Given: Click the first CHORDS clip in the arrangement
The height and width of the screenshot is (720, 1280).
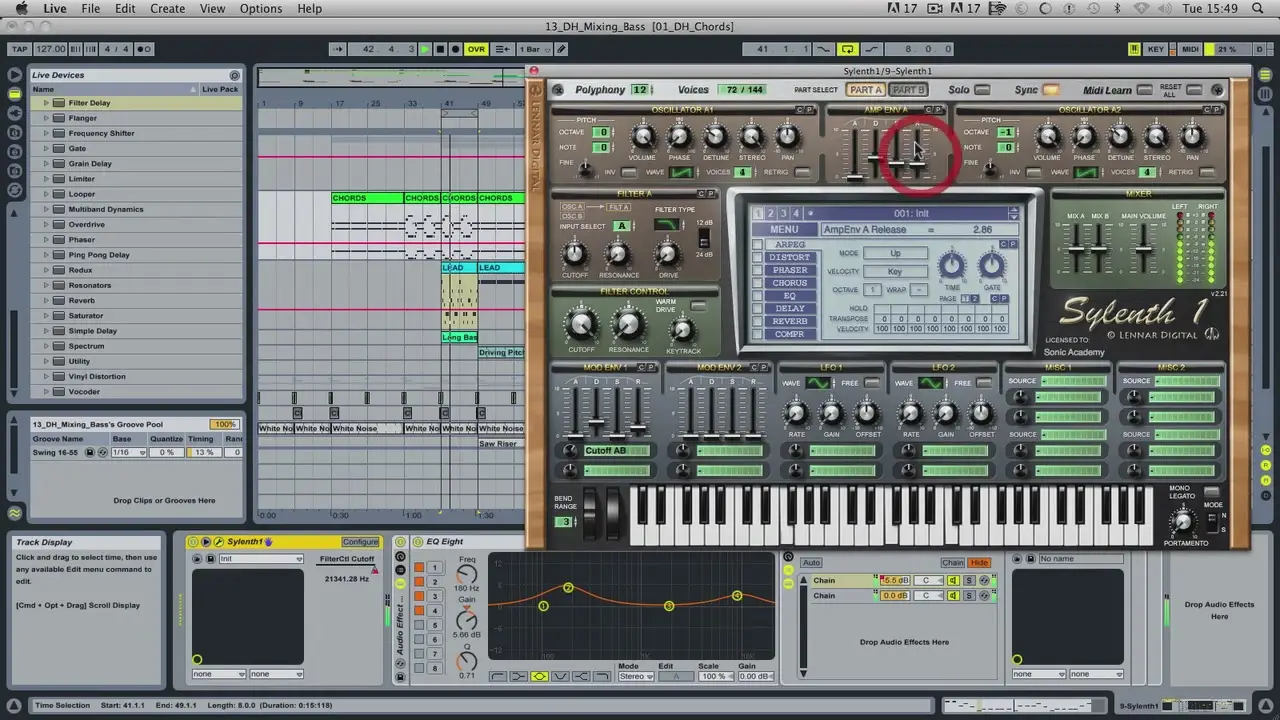Looking at the screenshot, I should 367,198.
